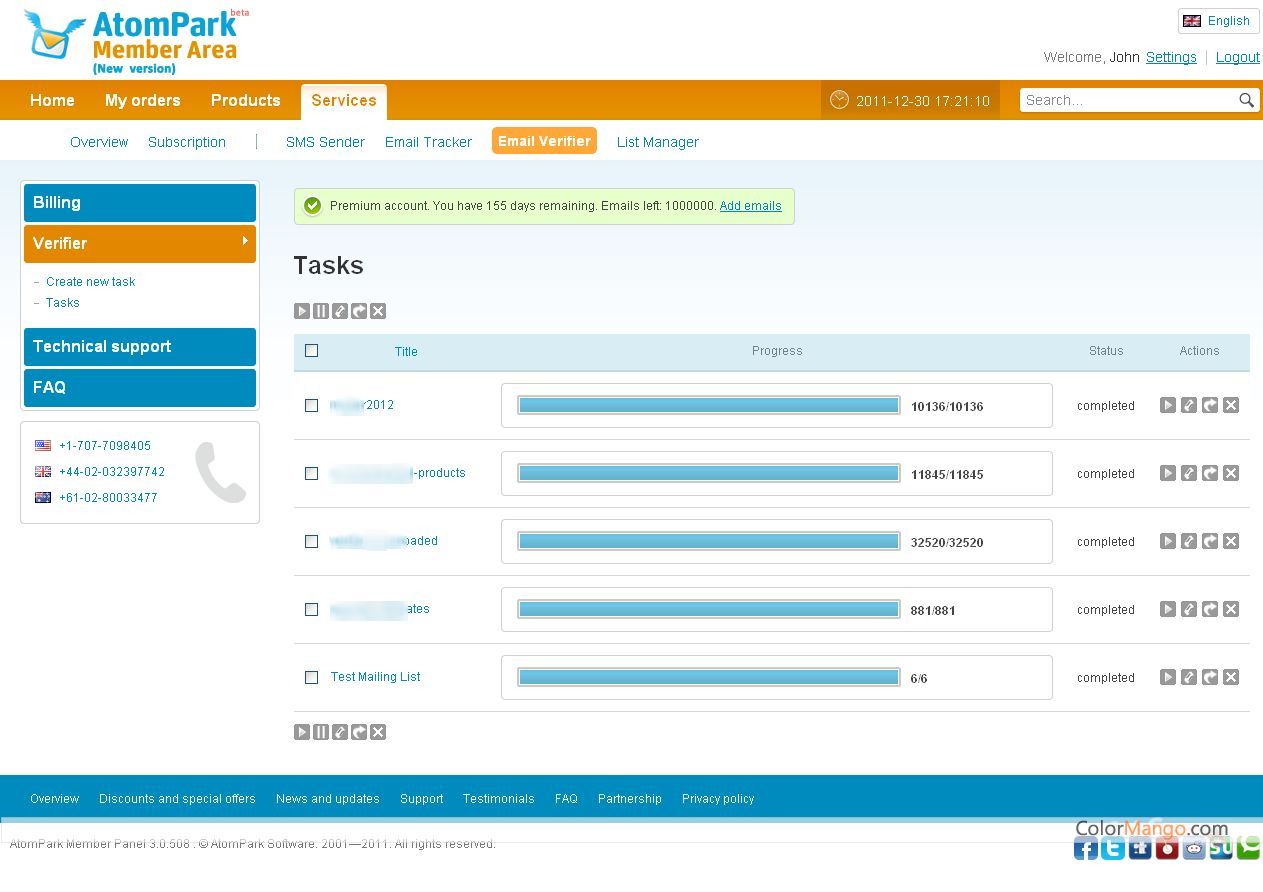Click the restart arrow icon in the 32520/32520 row
The width and height of the screenshot is (1263, 892).
[x=1210, y=541]
